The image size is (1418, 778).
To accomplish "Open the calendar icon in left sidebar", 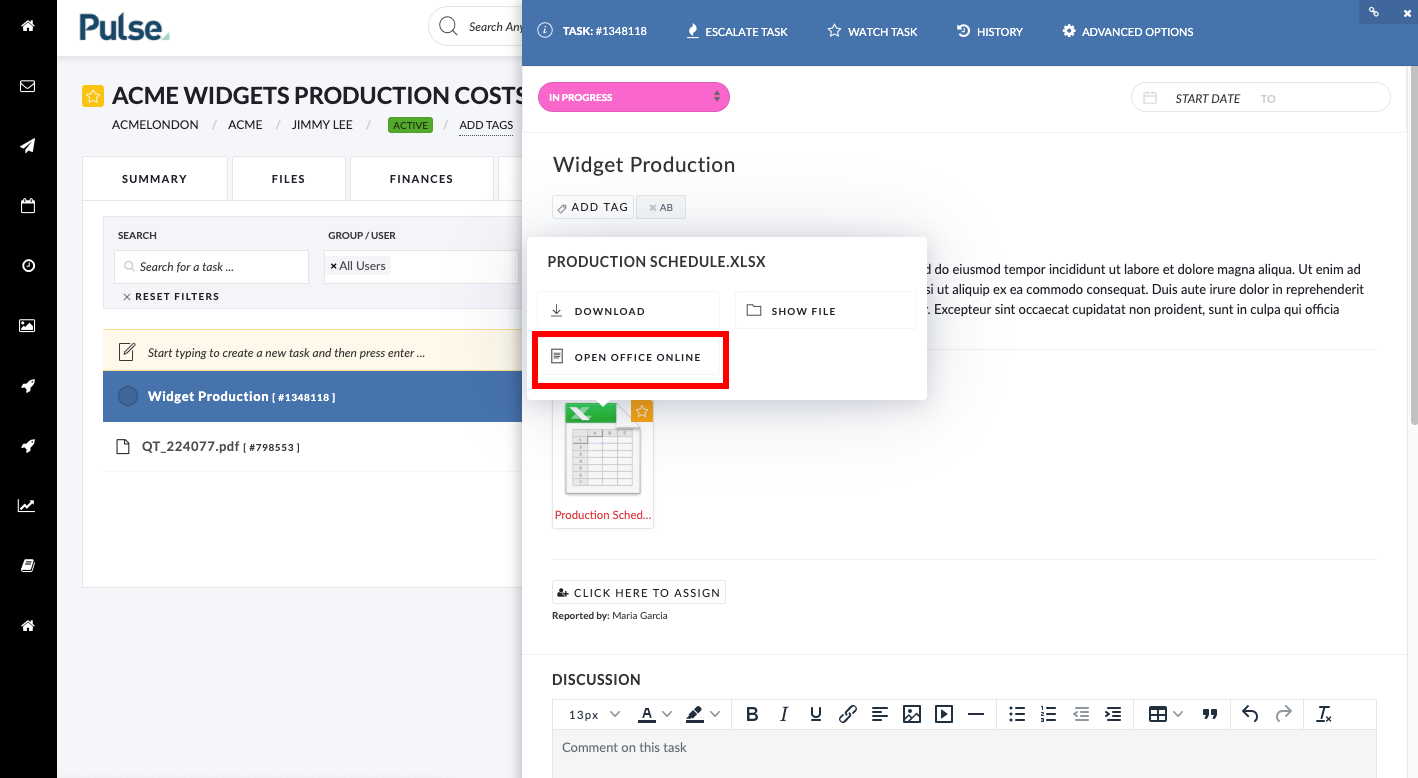I will [x=28, y=206].
